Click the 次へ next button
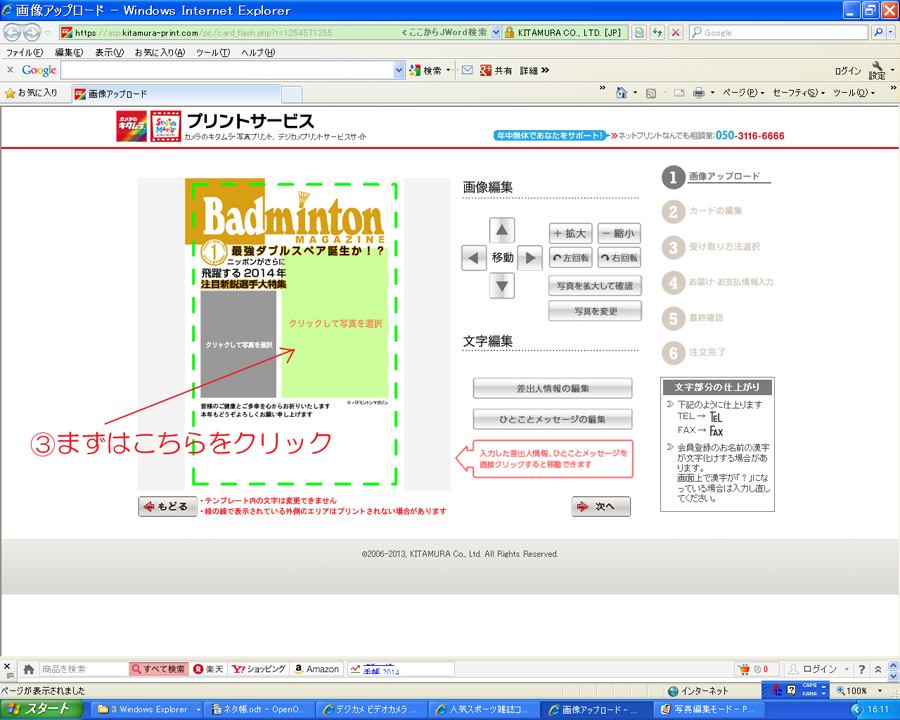 tap(601, 506)
